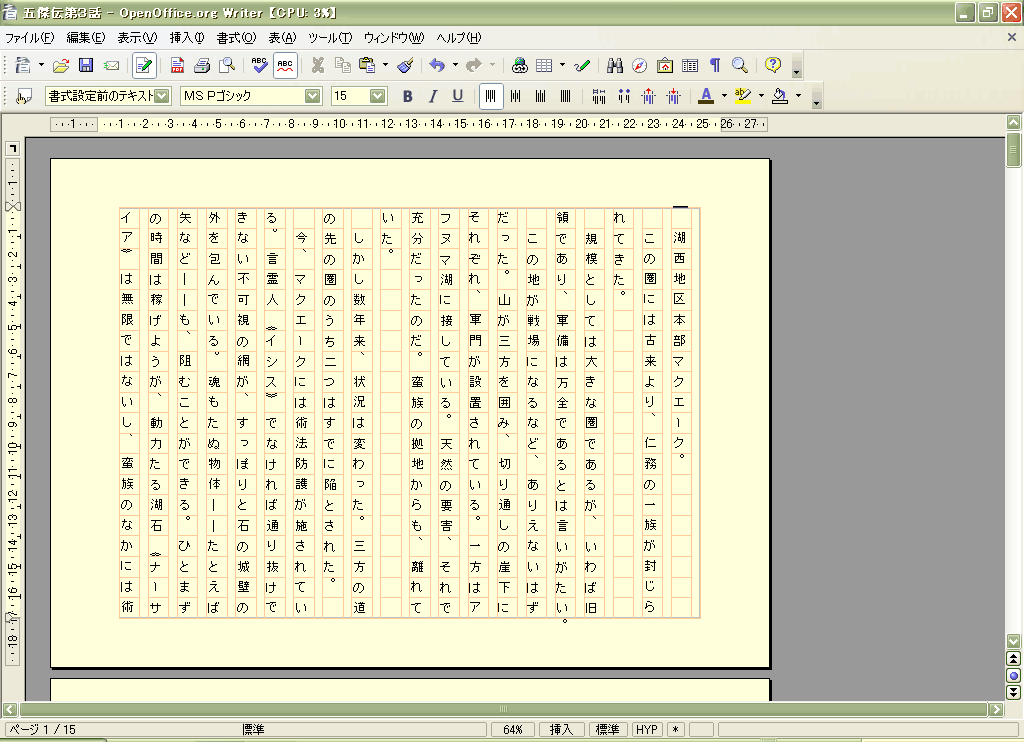Show Draw Functions icon
Viewport: 1024px width, 742px height.
[x=582, y=65]
